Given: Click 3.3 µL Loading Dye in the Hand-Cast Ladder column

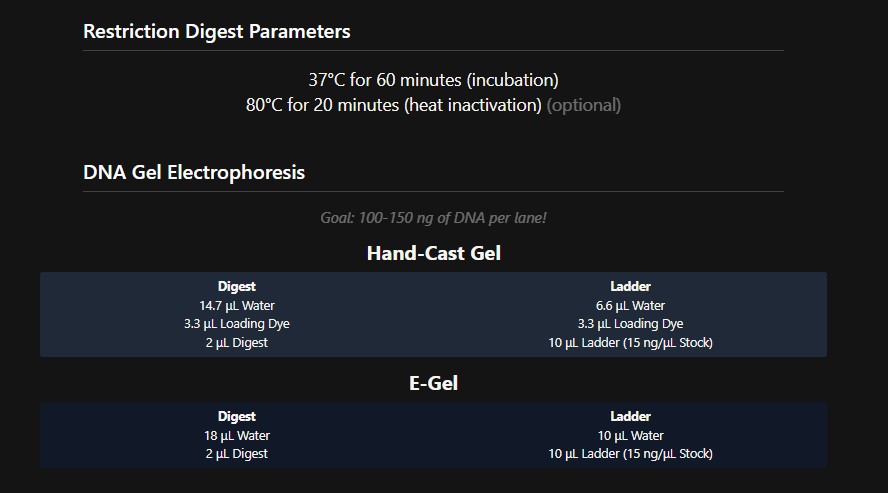Looking at the screenshot, I should click(x=630, y=324).
